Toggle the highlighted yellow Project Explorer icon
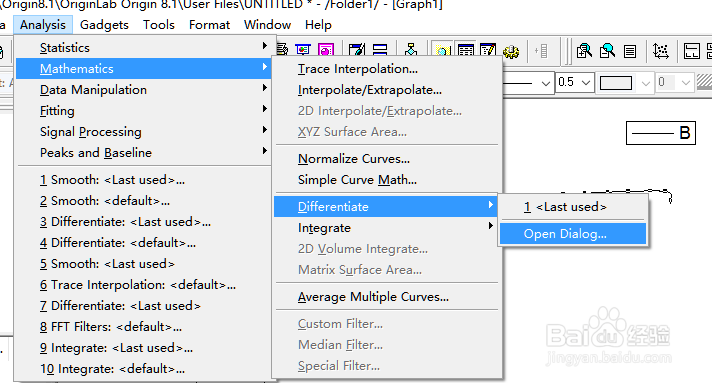Screen dimensions: 712x383 point(442,50)
